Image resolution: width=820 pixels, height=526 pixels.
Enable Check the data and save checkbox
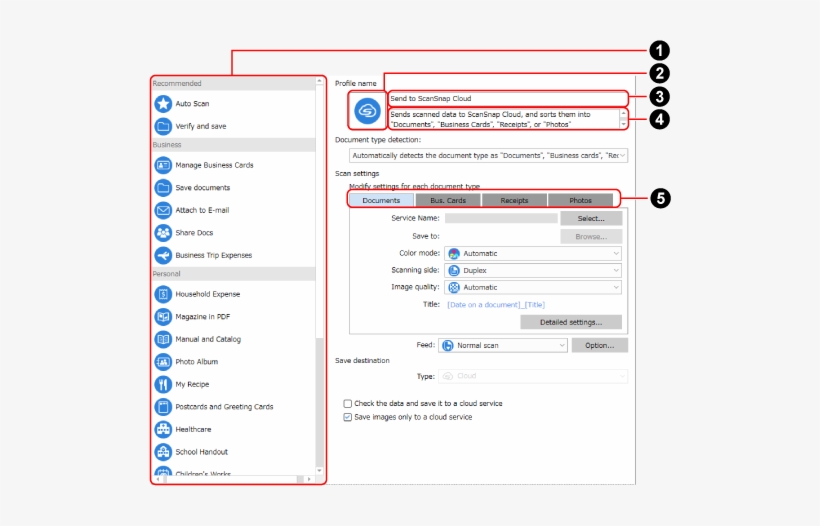click(x=347, y=404)
